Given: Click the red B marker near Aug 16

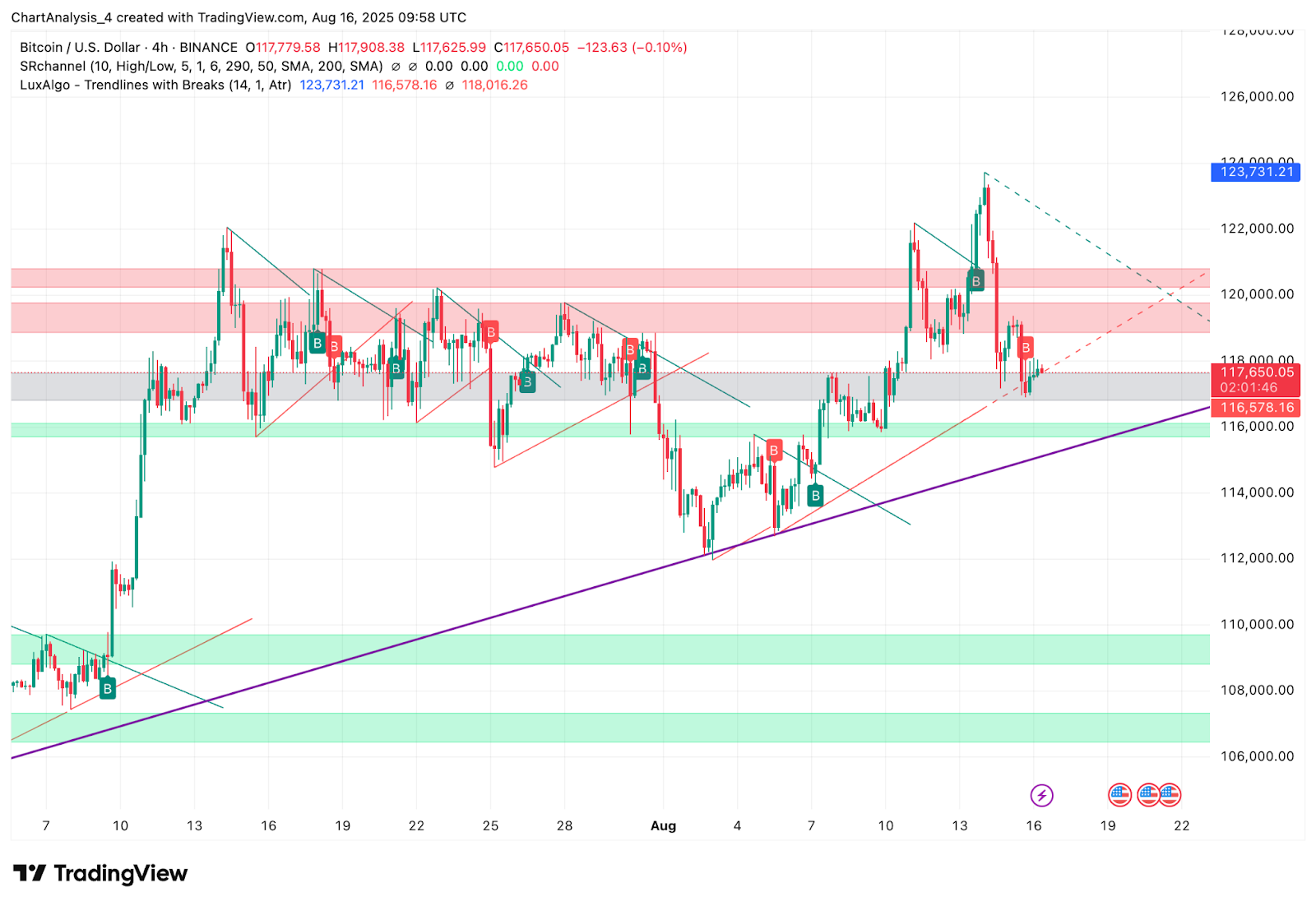Looking at the screenshot, I should click(1025, 348).
